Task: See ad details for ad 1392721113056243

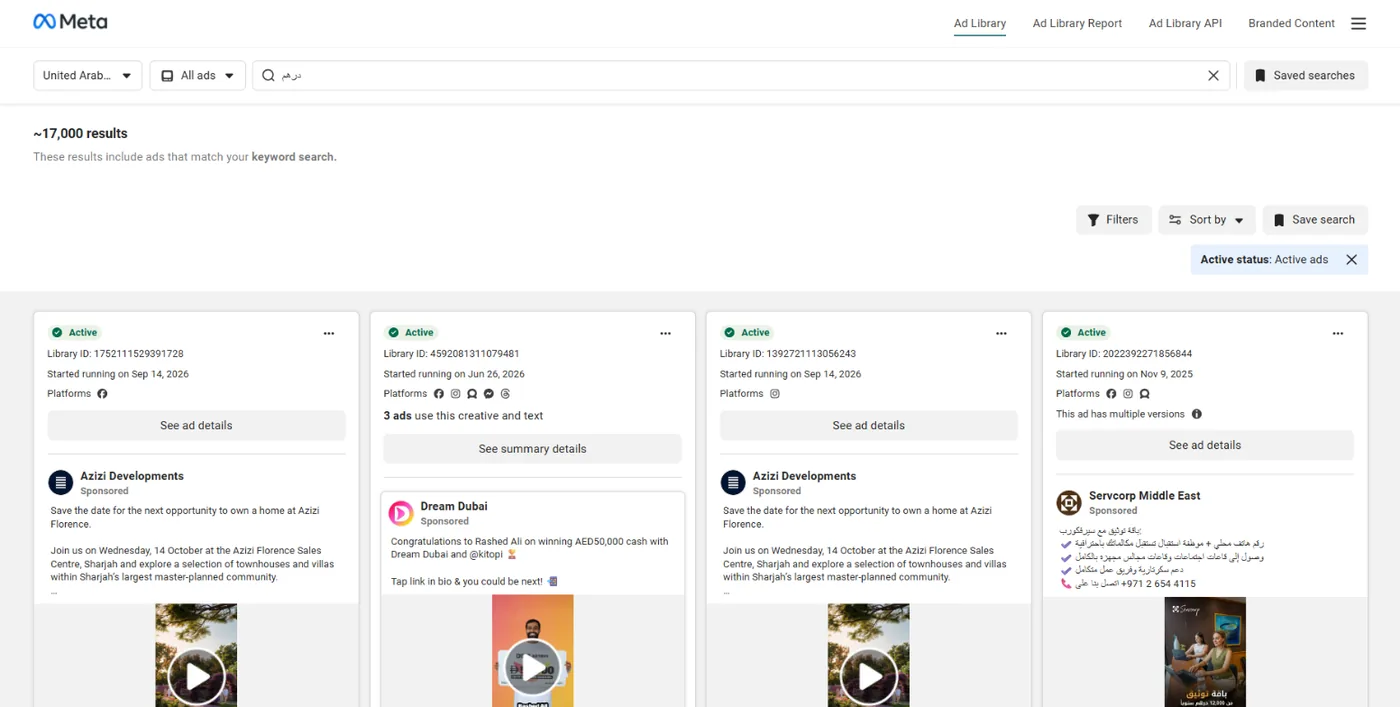Action: pos(868,425)
